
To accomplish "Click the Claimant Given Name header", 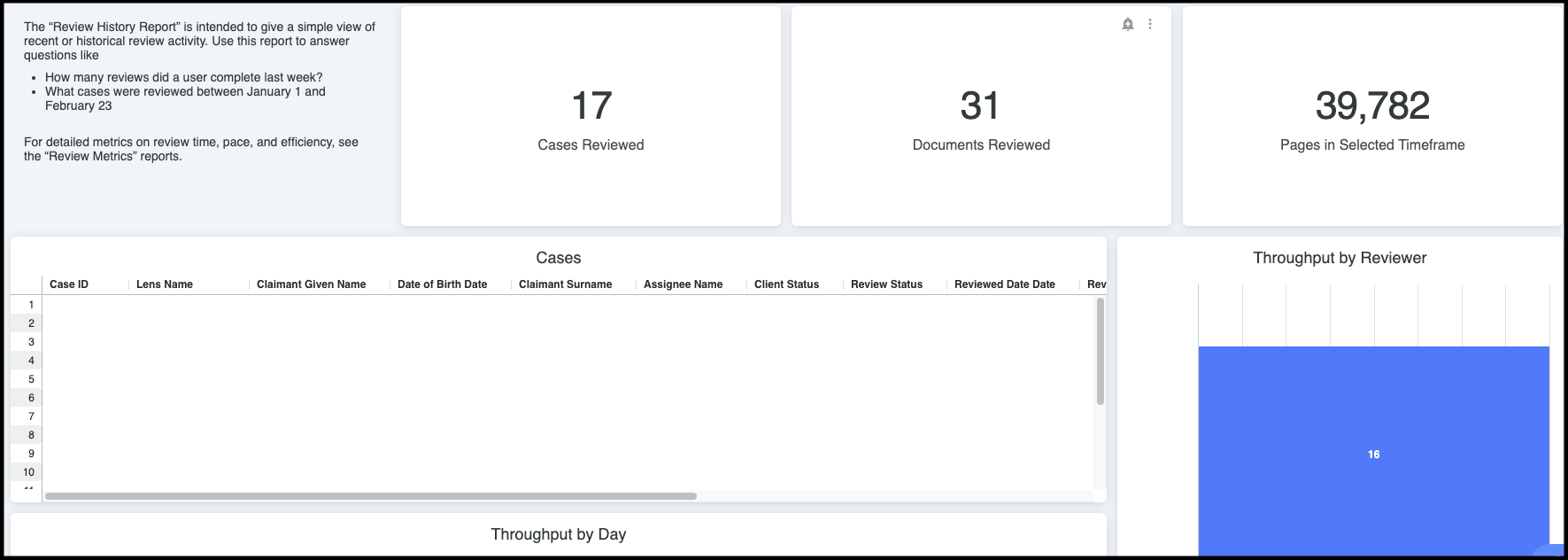I will tap(311, 284).
